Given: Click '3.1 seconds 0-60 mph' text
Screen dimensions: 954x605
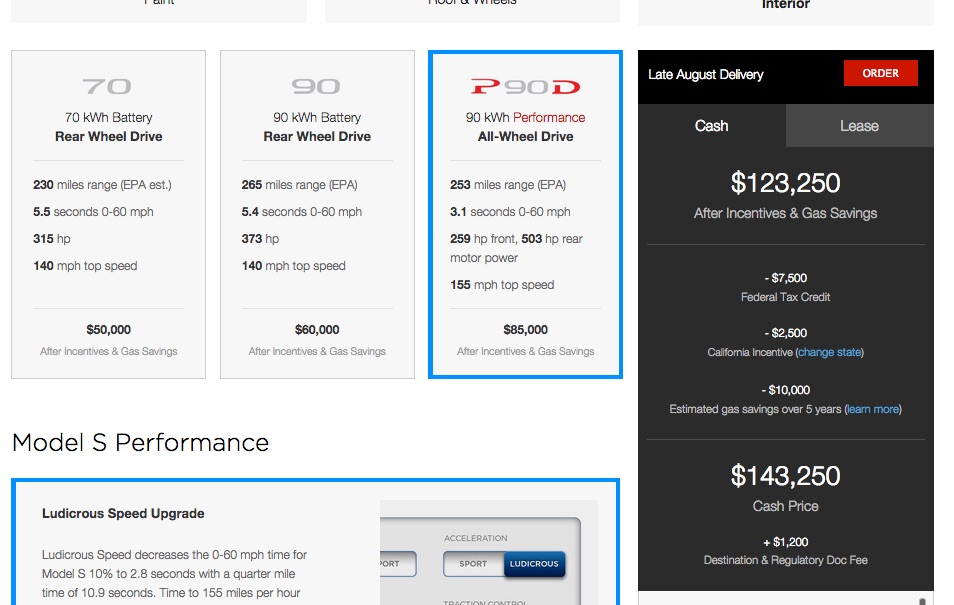Looking at the screenshot, I should [x=510, y=212].
